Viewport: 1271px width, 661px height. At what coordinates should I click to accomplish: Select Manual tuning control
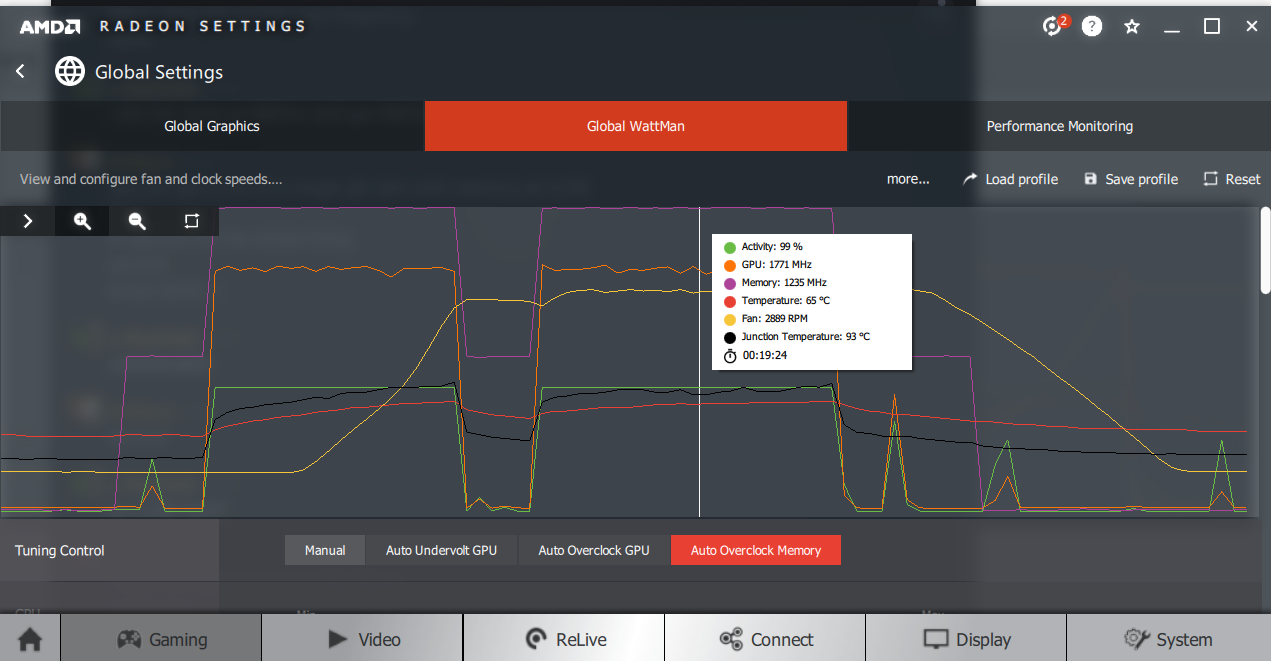[x=325, y=550]
